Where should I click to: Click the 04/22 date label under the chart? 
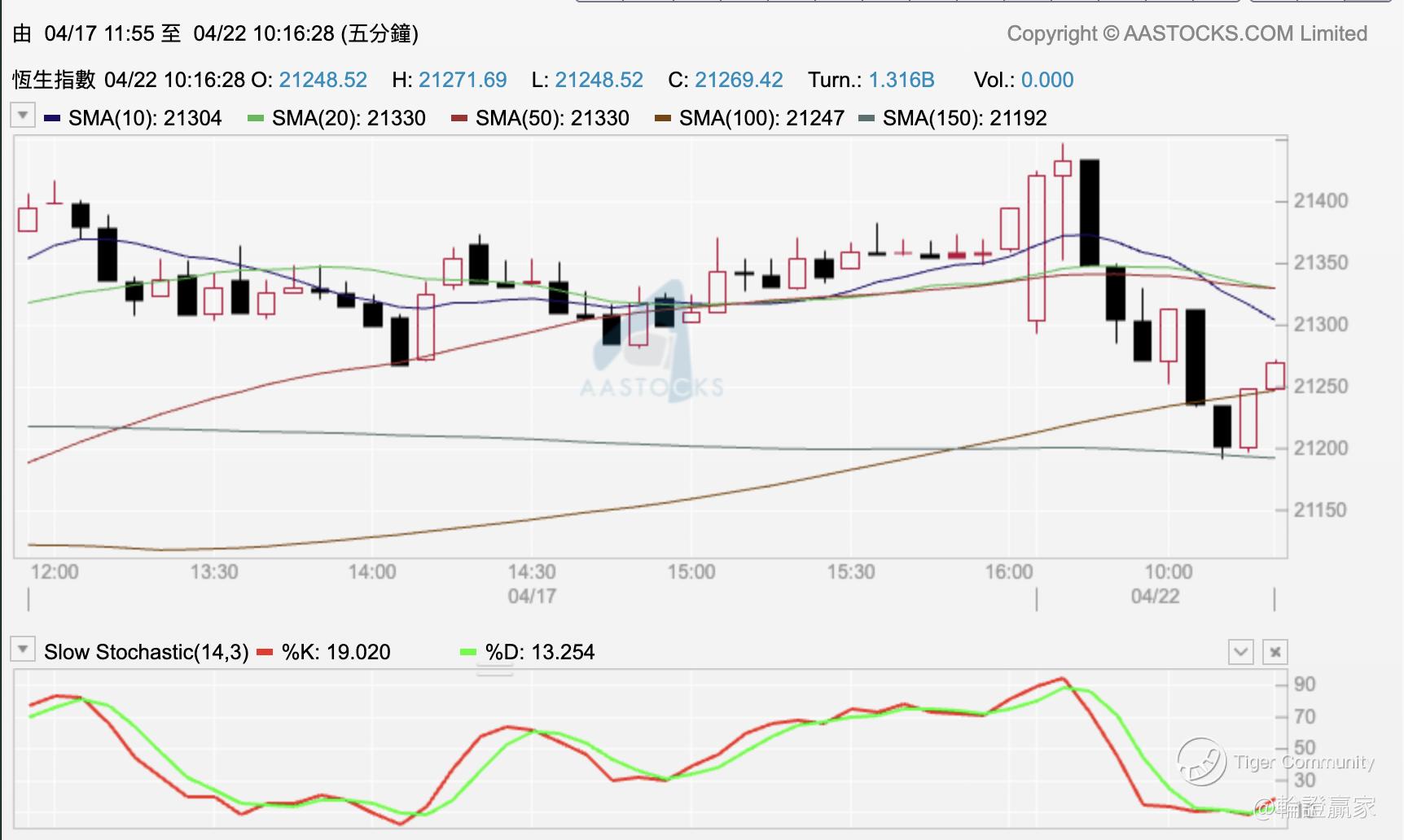[x=1156, y=596]
